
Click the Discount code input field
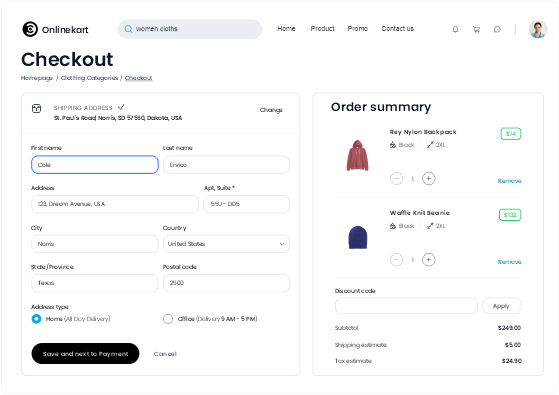(406, 306)
